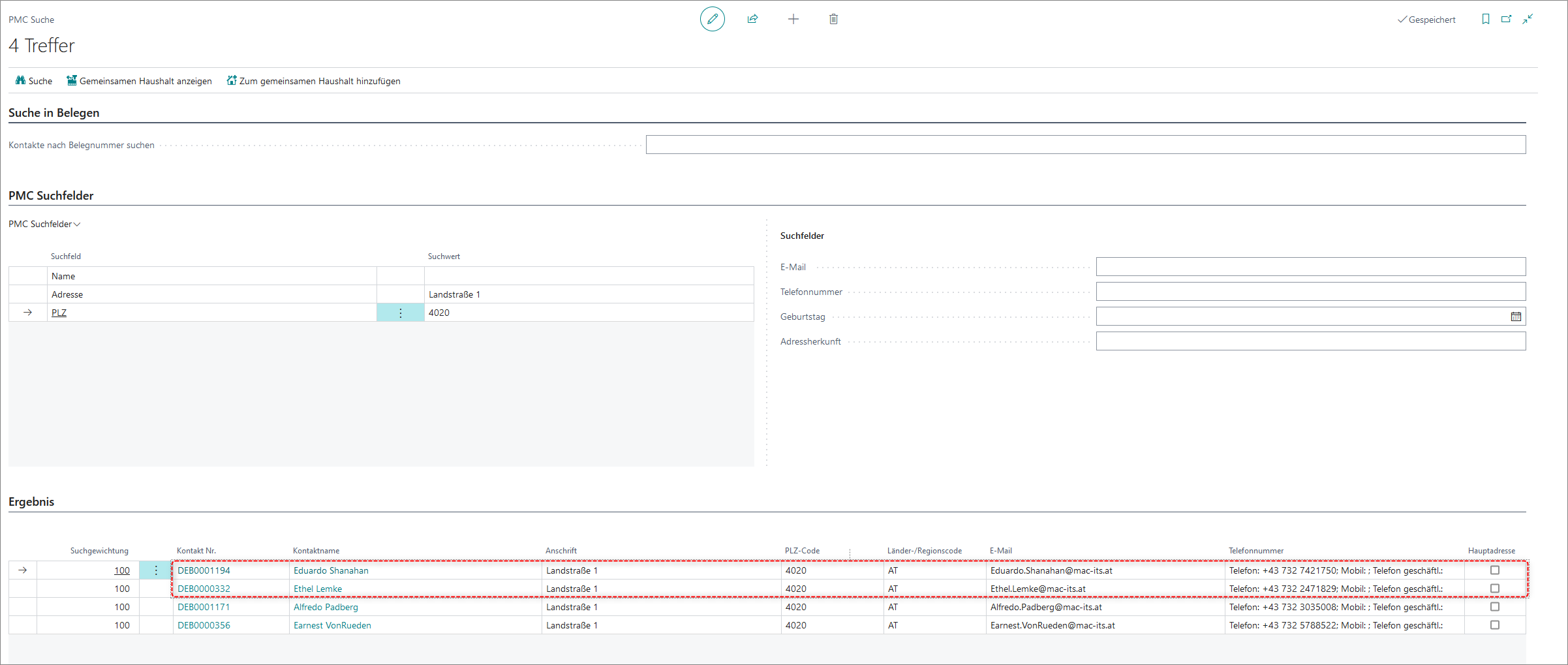Click the Suche action
This screenshot has width=1568, height=665.
coord(34,81)
